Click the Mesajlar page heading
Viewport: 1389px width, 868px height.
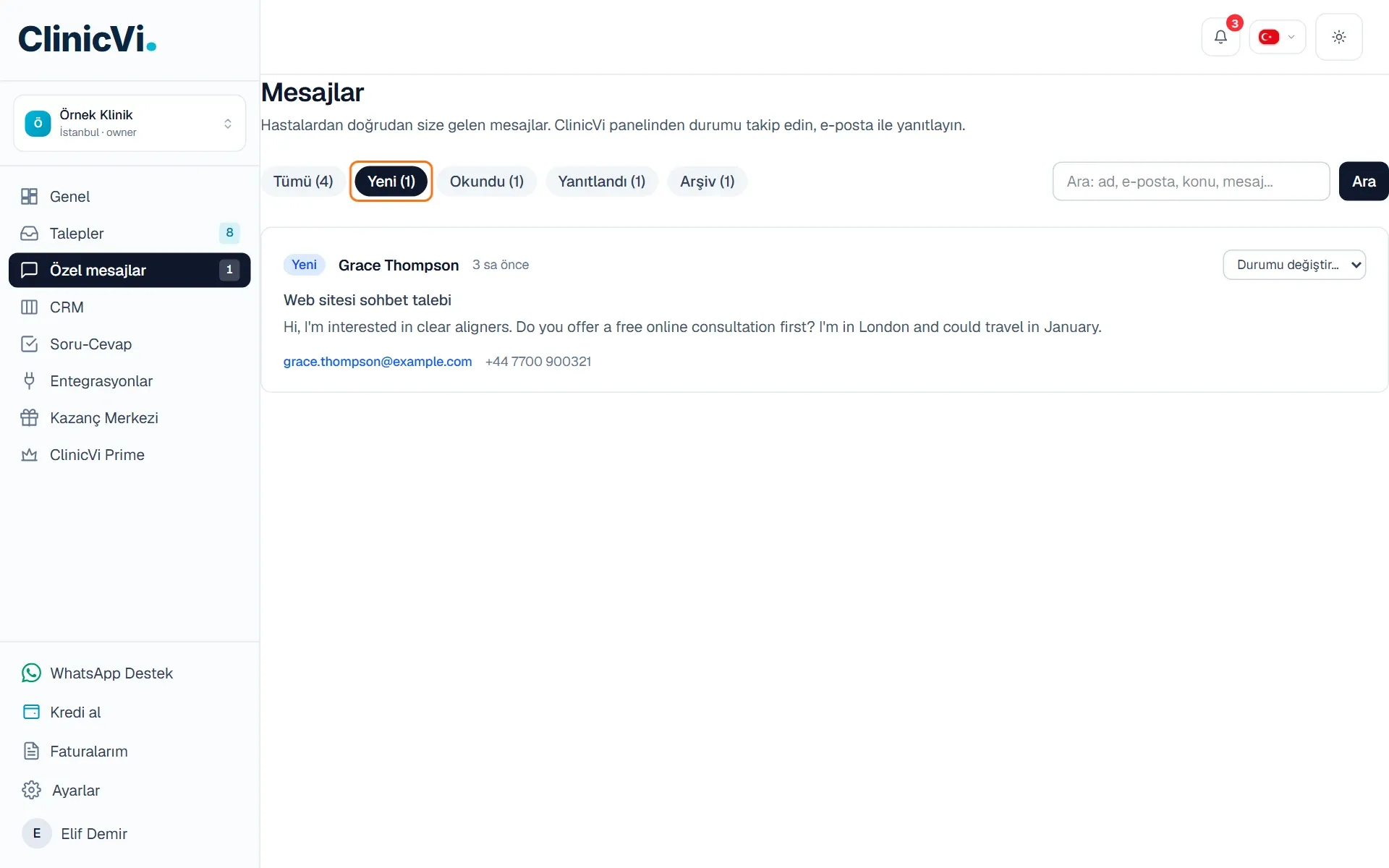pos(313,93)
